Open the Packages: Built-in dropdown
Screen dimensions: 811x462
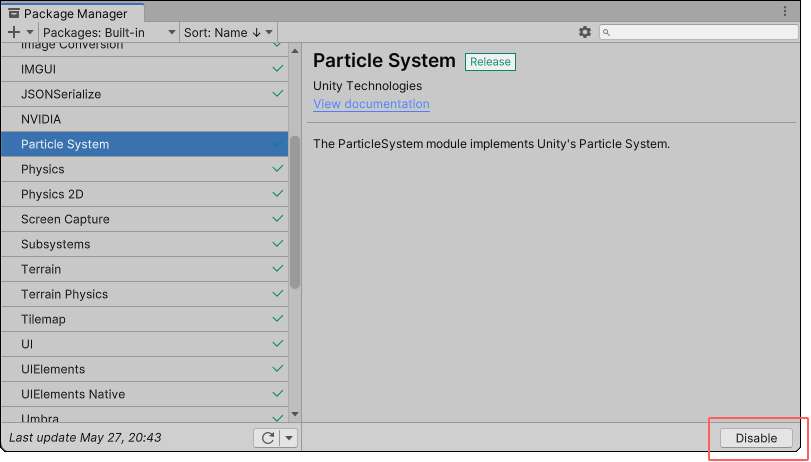coord(109,33)
